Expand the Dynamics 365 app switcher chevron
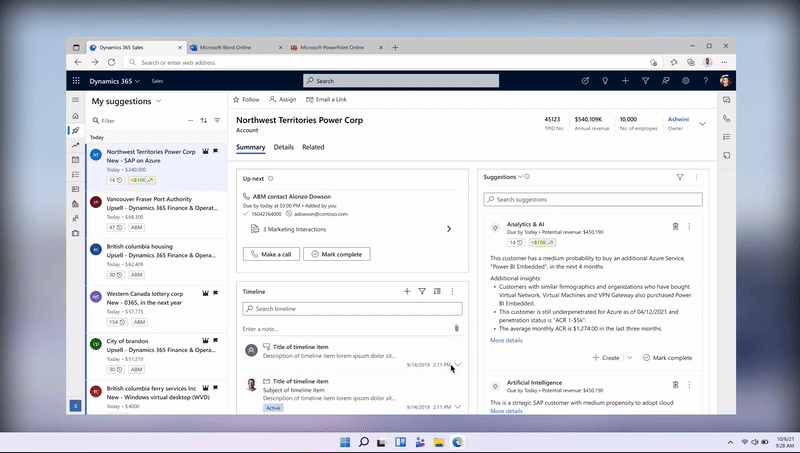This screenshot has height=453, width=800. (x=137, y=81)
